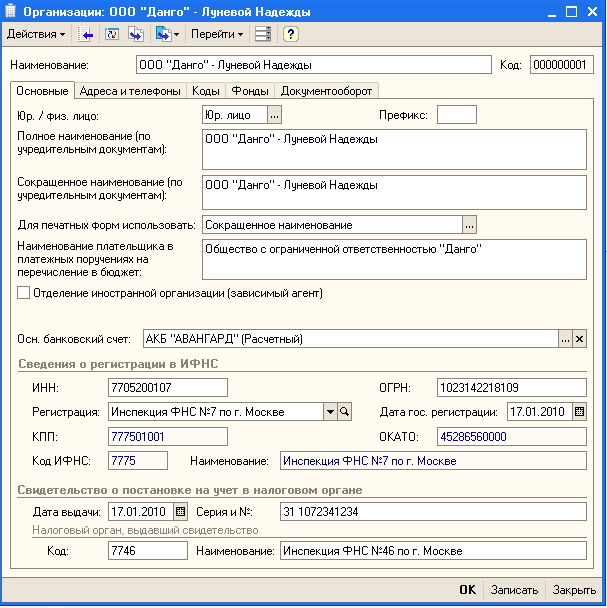The image size is (607, 608).
Task: Click the copy-documents icon with blue arrow
Action: [135, 34]
